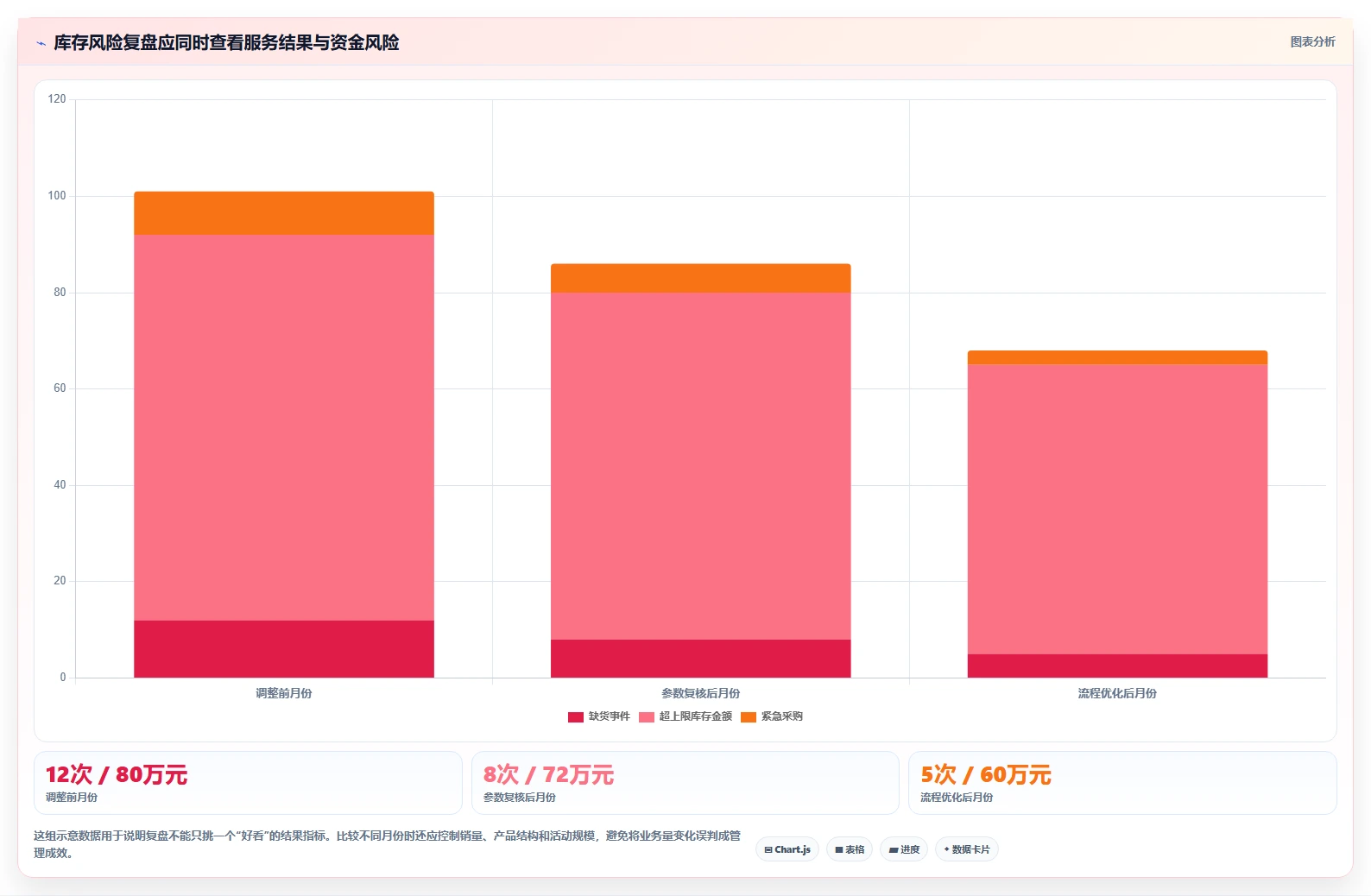Click the orange segment of 参数复核后月份 bar
1371x896 pixels.
click(x=701, y=278)
